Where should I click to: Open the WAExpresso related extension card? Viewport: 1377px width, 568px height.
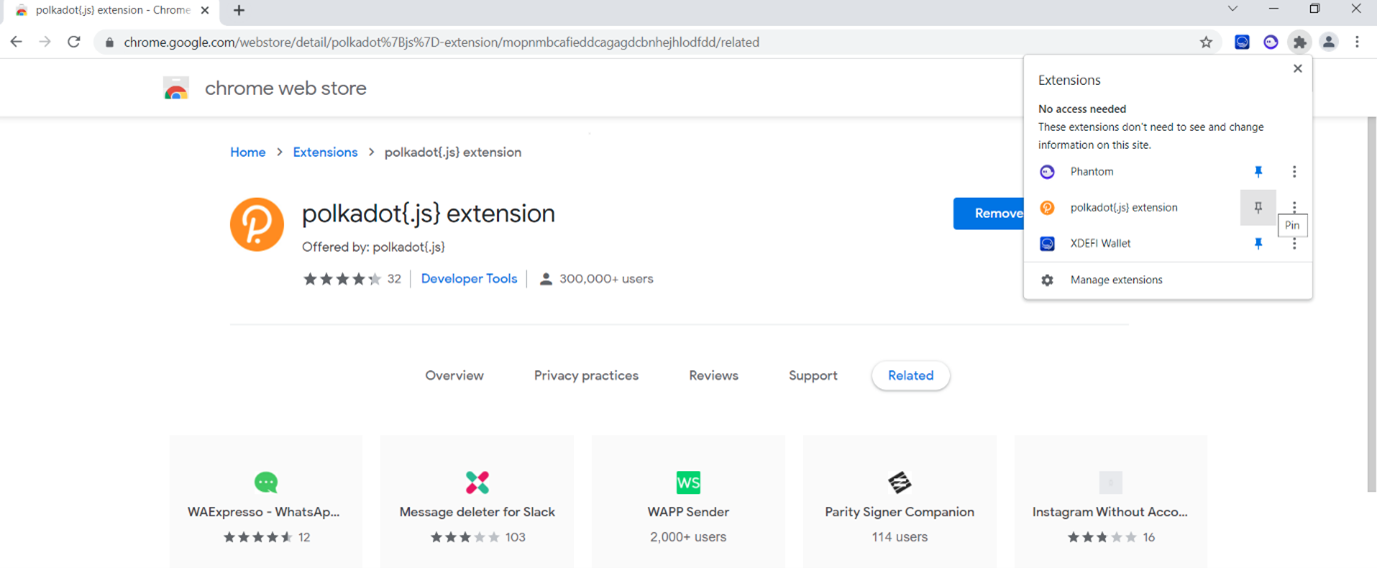click(x=266, y=501)
